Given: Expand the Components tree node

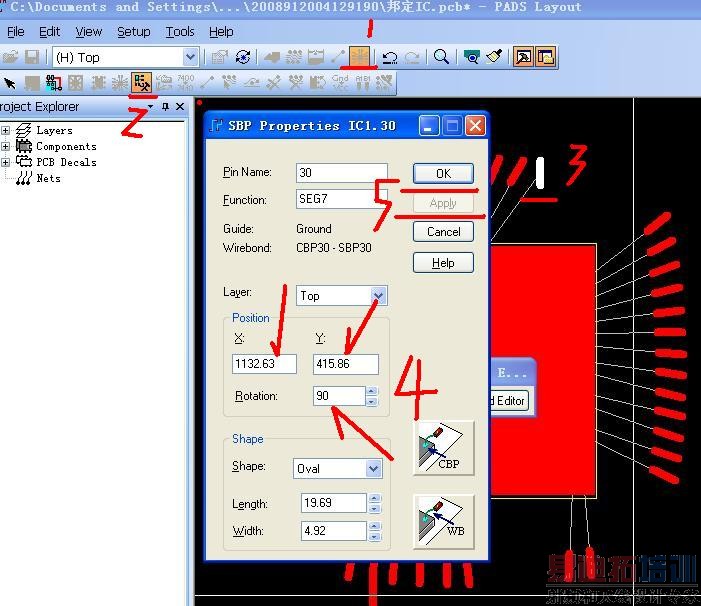Looking at the screenshot, I should point(5,147).
